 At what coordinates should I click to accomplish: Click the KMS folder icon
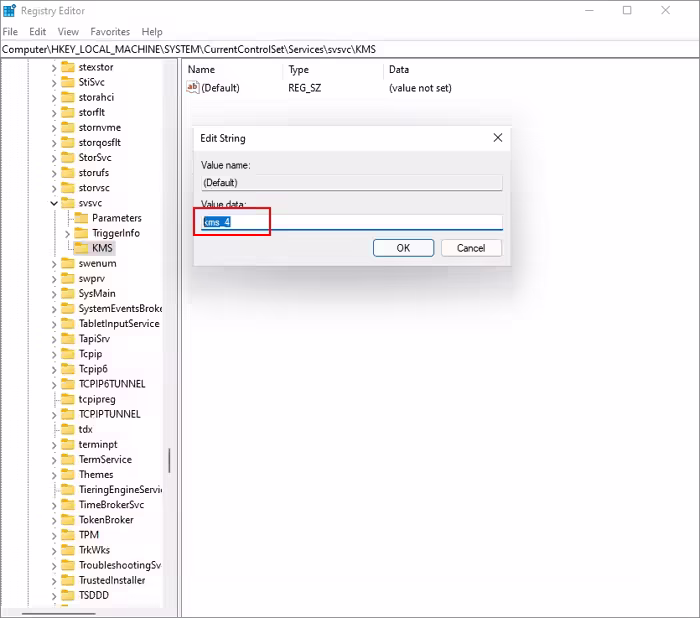(81, 248)
